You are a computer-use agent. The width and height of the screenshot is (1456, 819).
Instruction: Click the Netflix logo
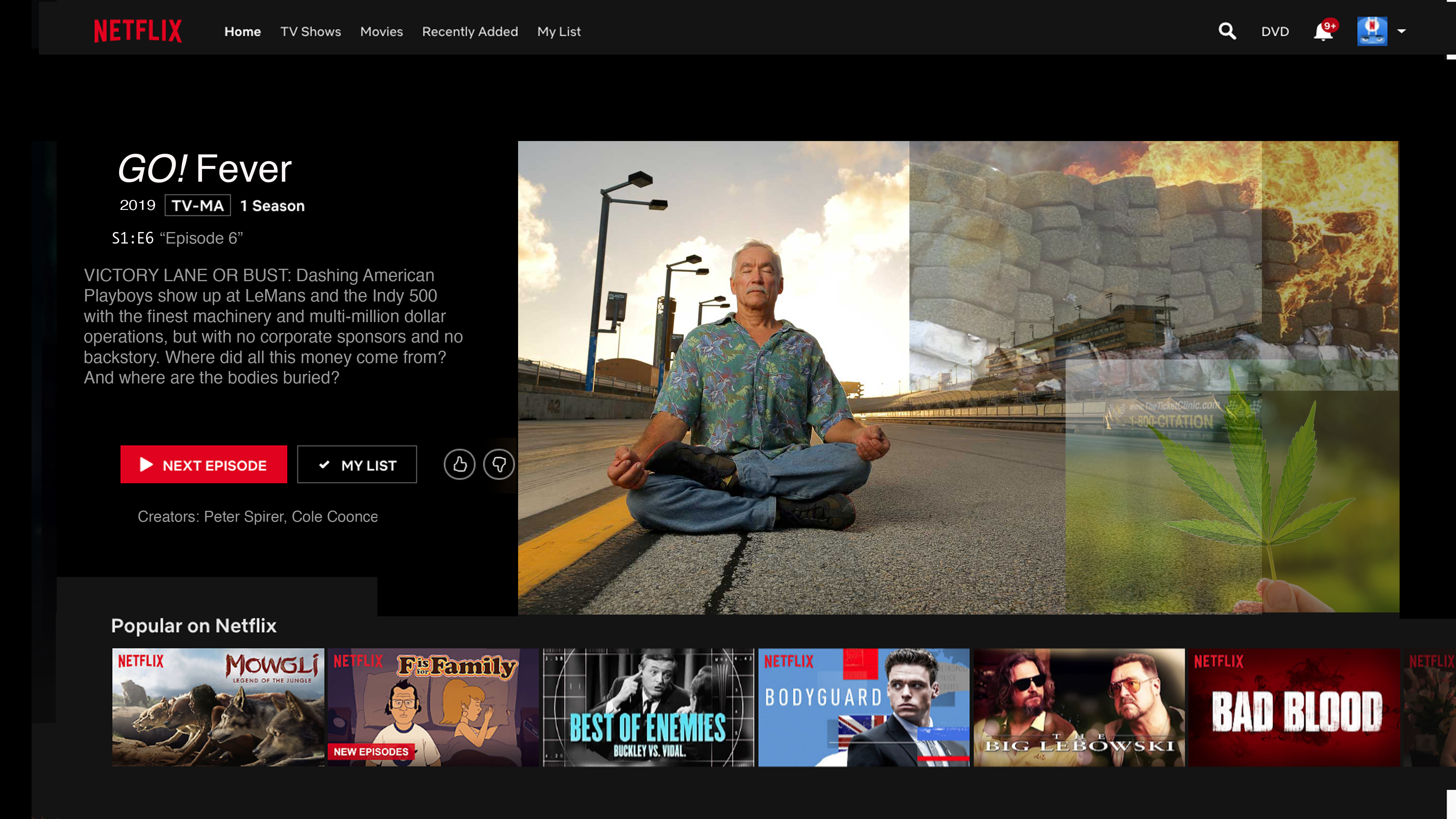coord(137,31)
